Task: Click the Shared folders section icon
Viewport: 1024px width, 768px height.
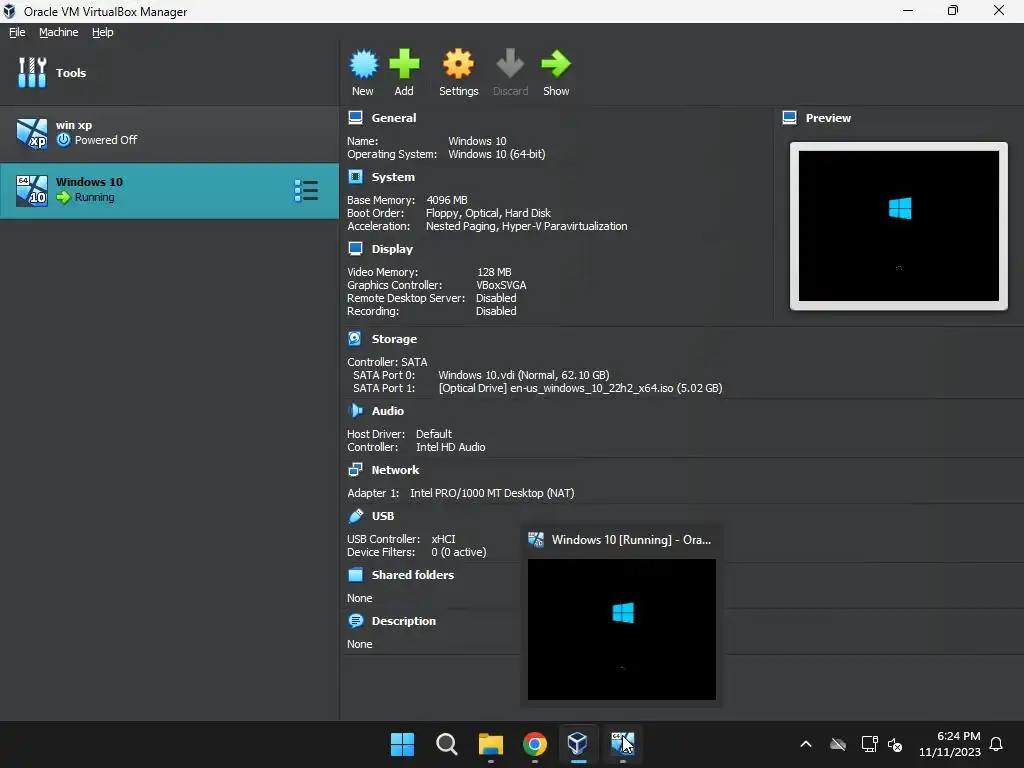Action: click(355, 575)
